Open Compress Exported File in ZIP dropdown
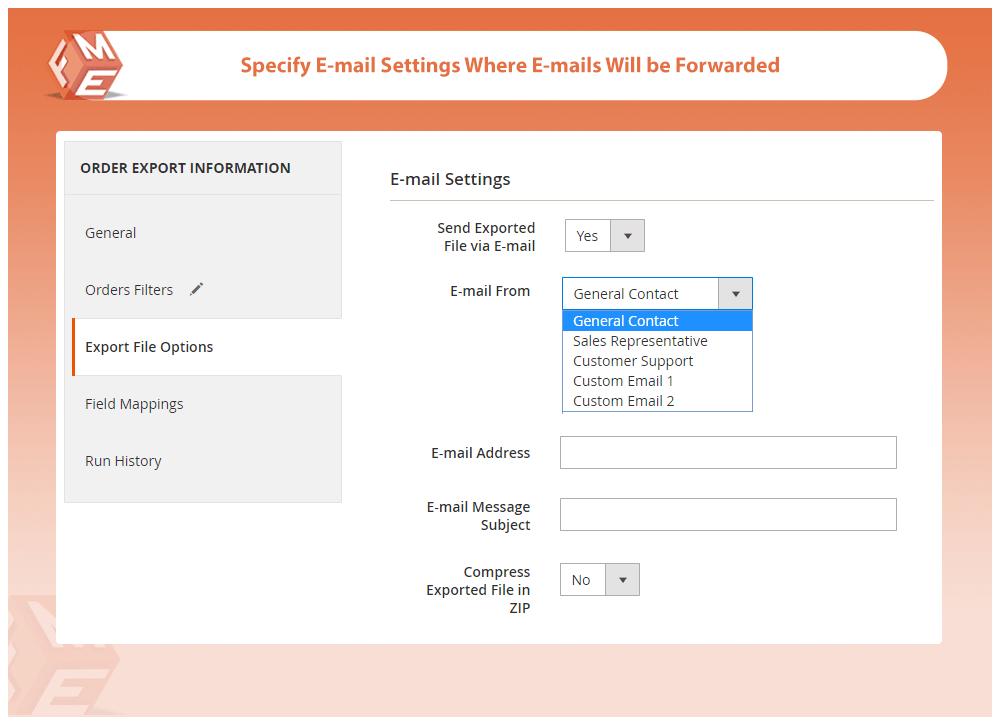The width and height of the screenshot is (1000, 727). point(600,580)
